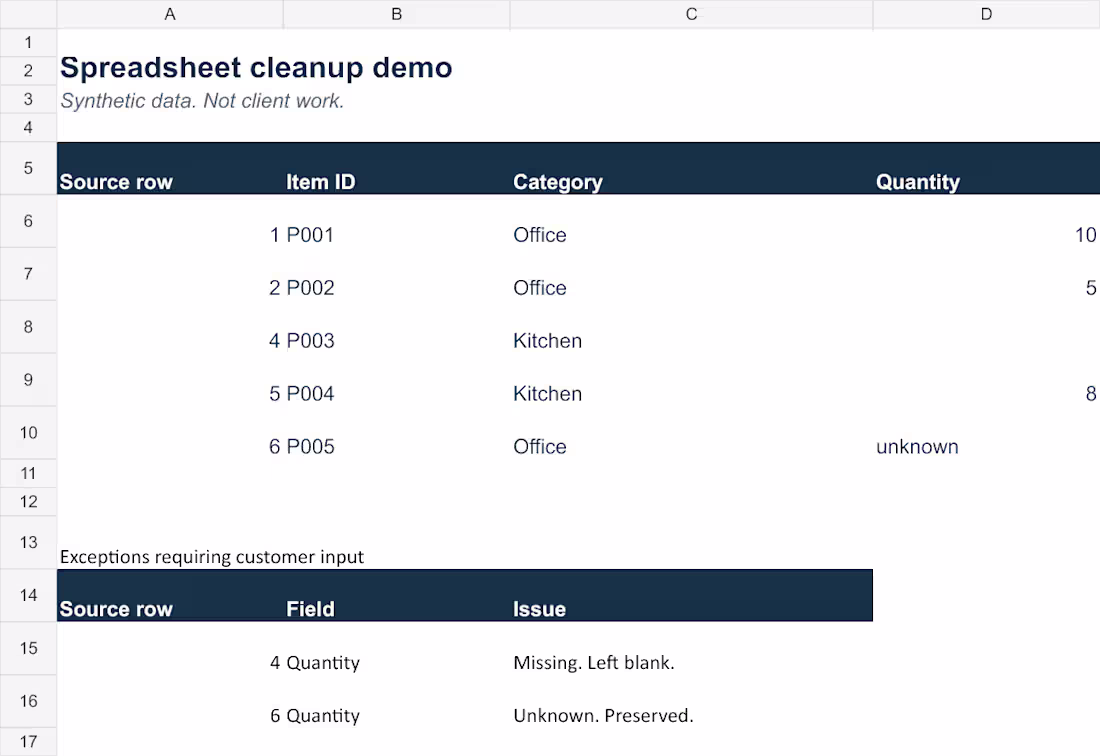Select column D header
The width and height of the screenshot is (1100, 756).
pos(986,14)
